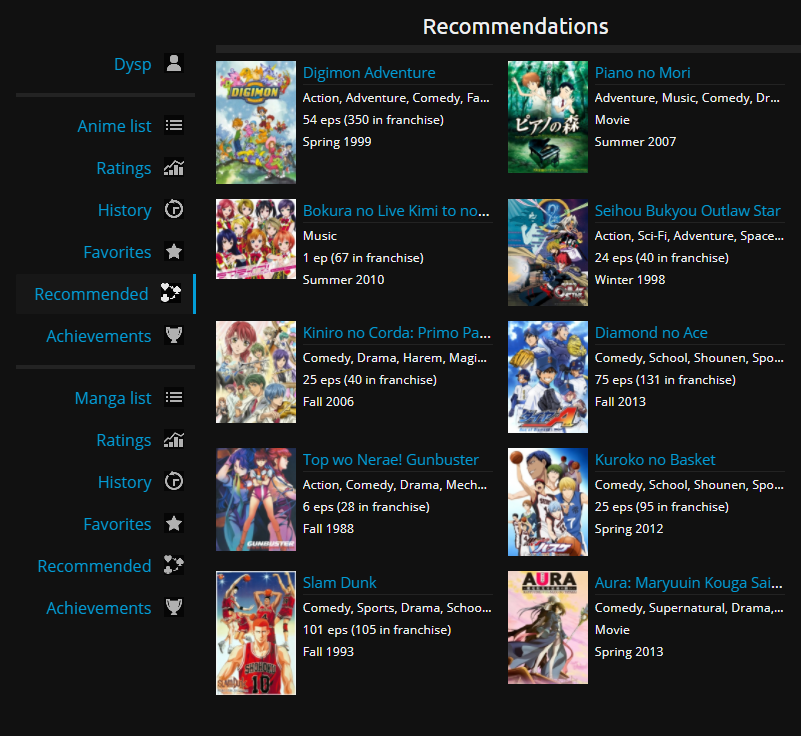The height and width of the screenshot is (736, 801).
Task: Click the manga Recommended icon
Action: tap(174, 565)
